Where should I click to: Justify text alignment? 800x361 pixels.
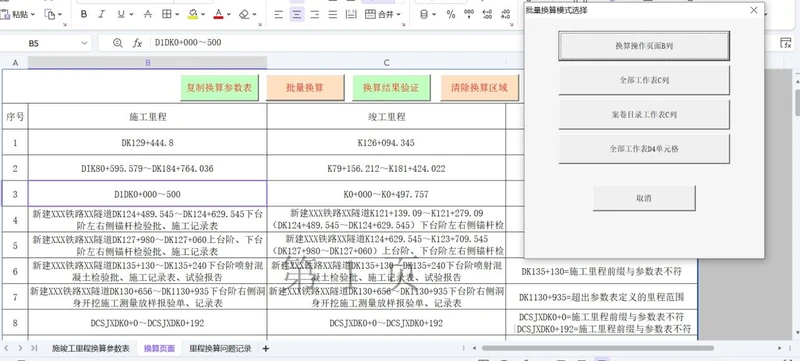coord(333,14)
